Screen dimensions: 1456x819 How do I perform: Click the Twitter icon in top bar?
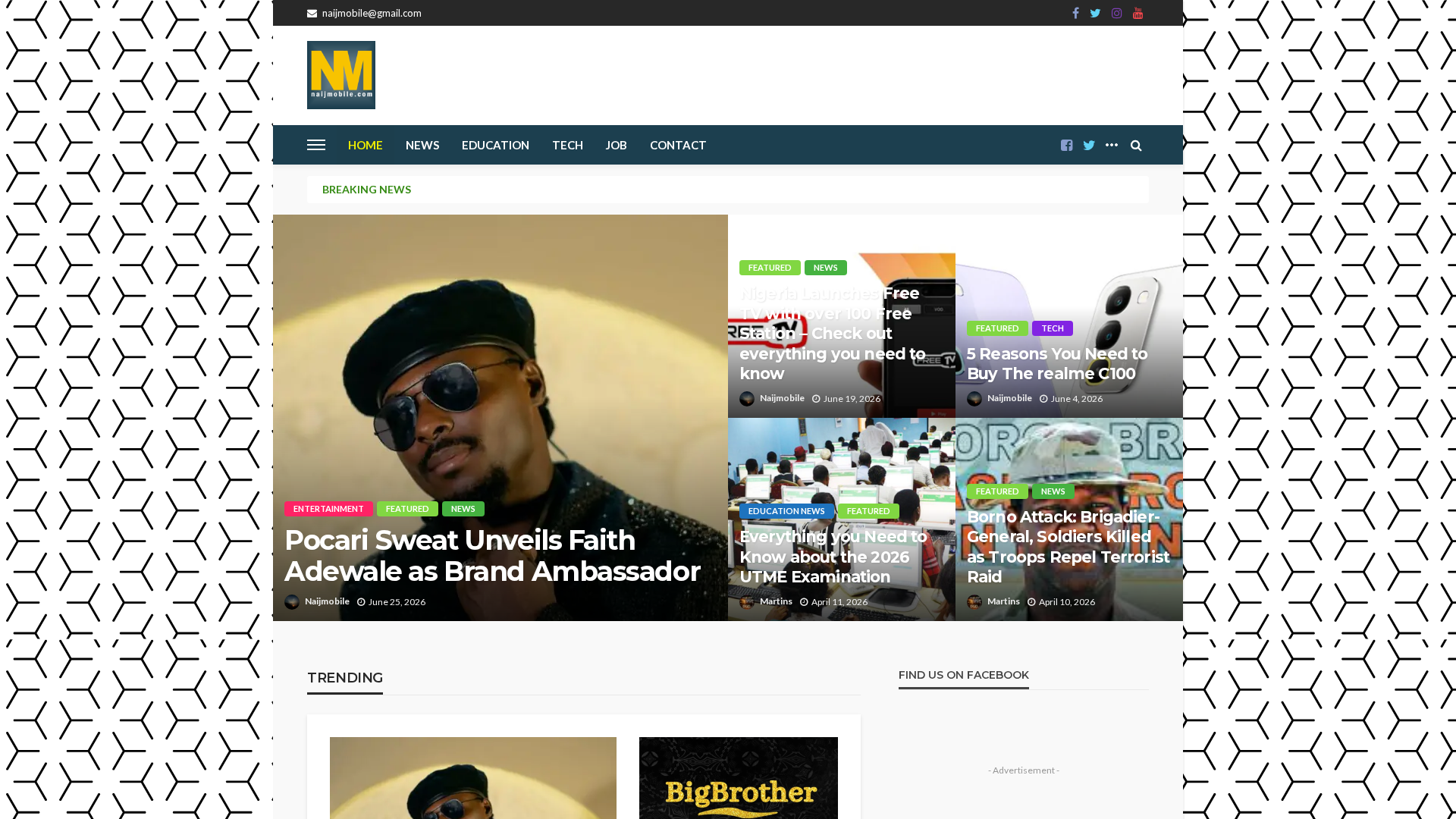pyautogui.click(x=1095, y=13)
